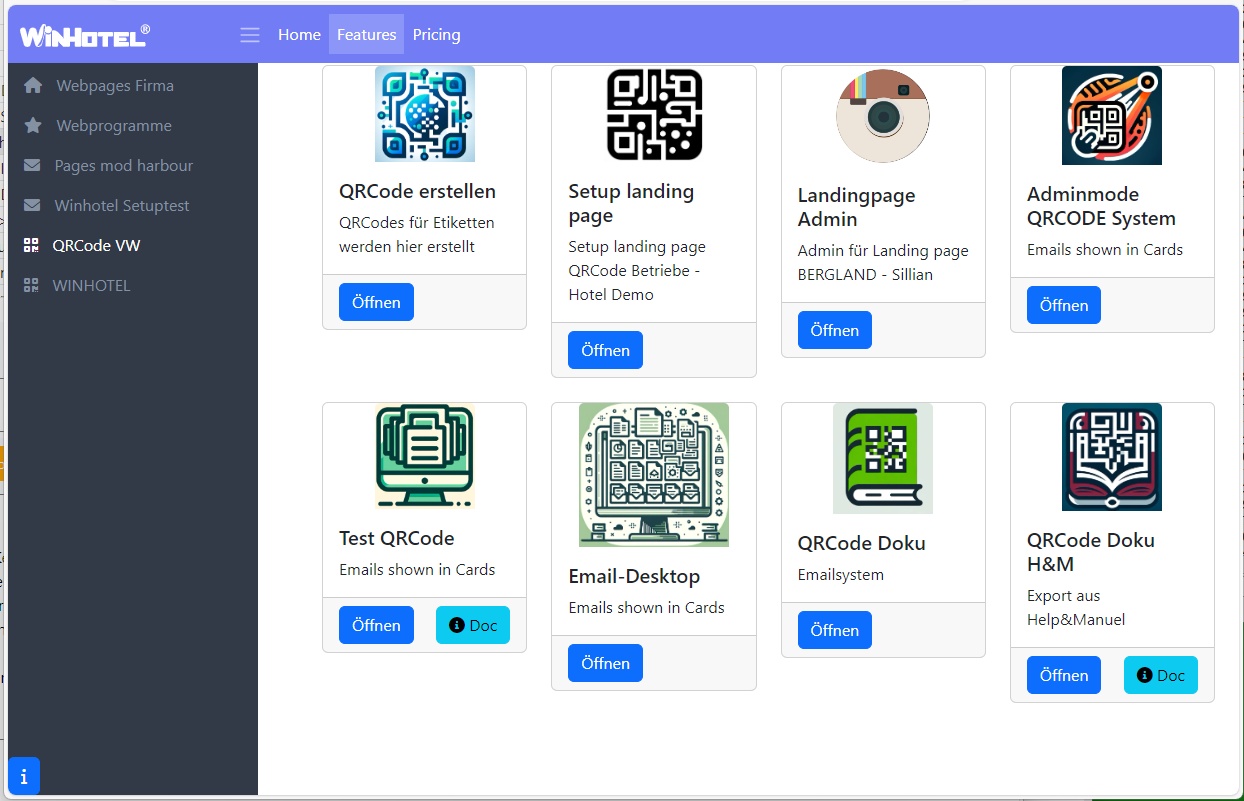Screen dimensions: 1244x801
Task: Click the Adminmode QRCODE System title
Action: point(1101,206)
